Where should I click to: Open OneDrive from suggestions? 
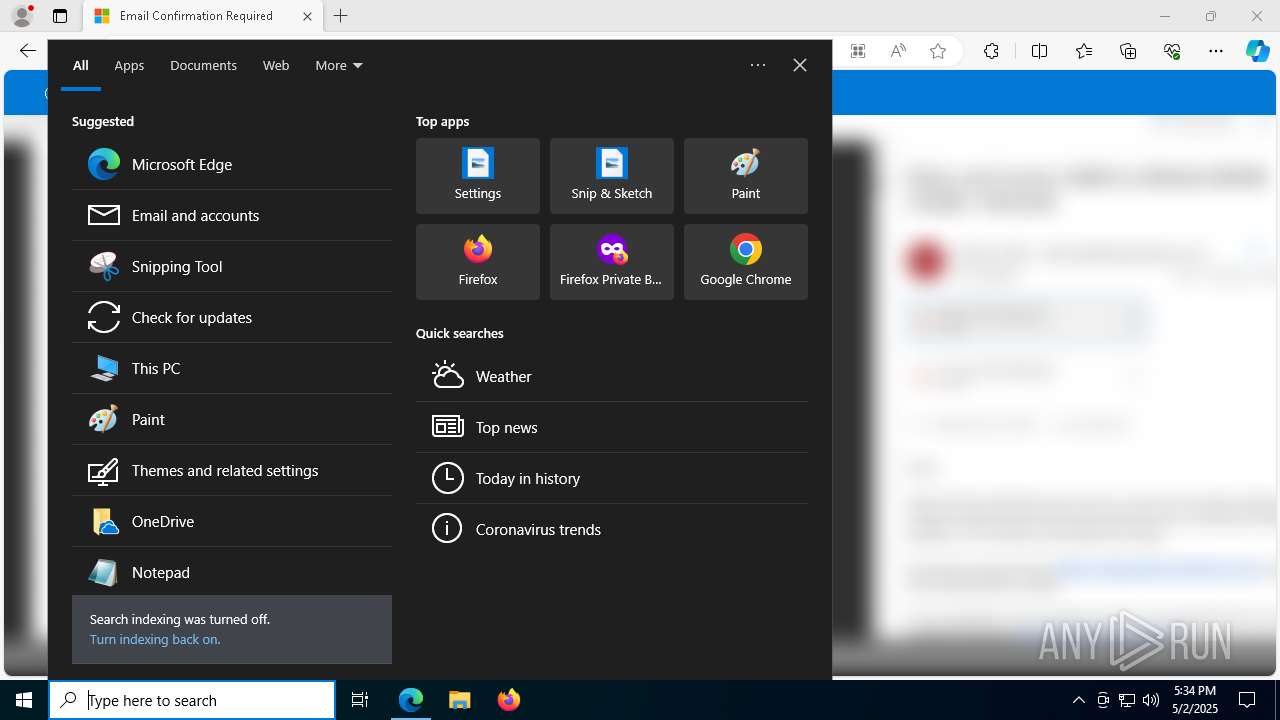coord(232,521)
